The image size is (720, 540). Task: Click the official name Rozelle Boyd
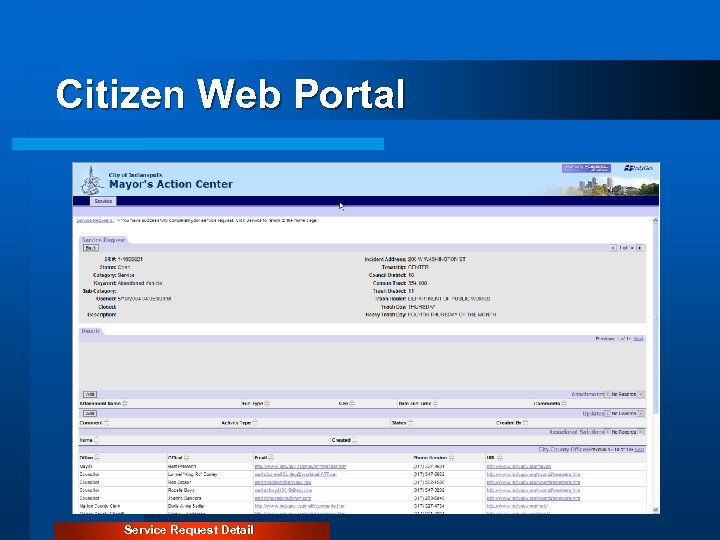182,490
